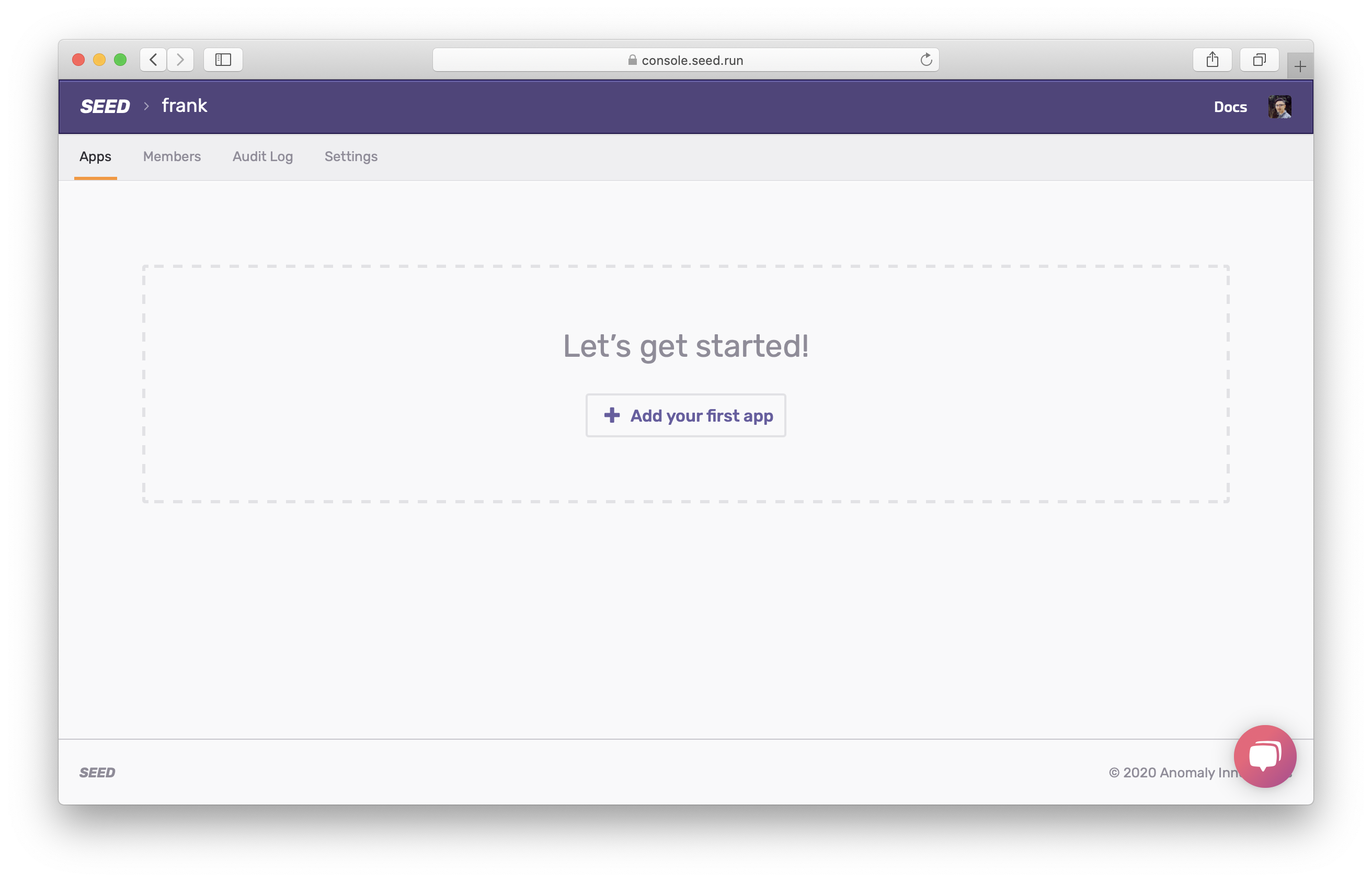Viewport: 1372px width, 882px height.
Task: Open the Docs link in the navbar
Action: (1229, 107)
